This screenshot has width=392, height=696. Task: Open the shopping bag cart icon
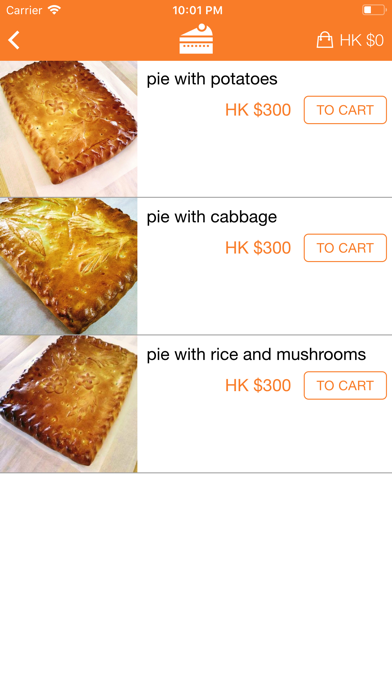pyautogui.click(x=325, y=40)
